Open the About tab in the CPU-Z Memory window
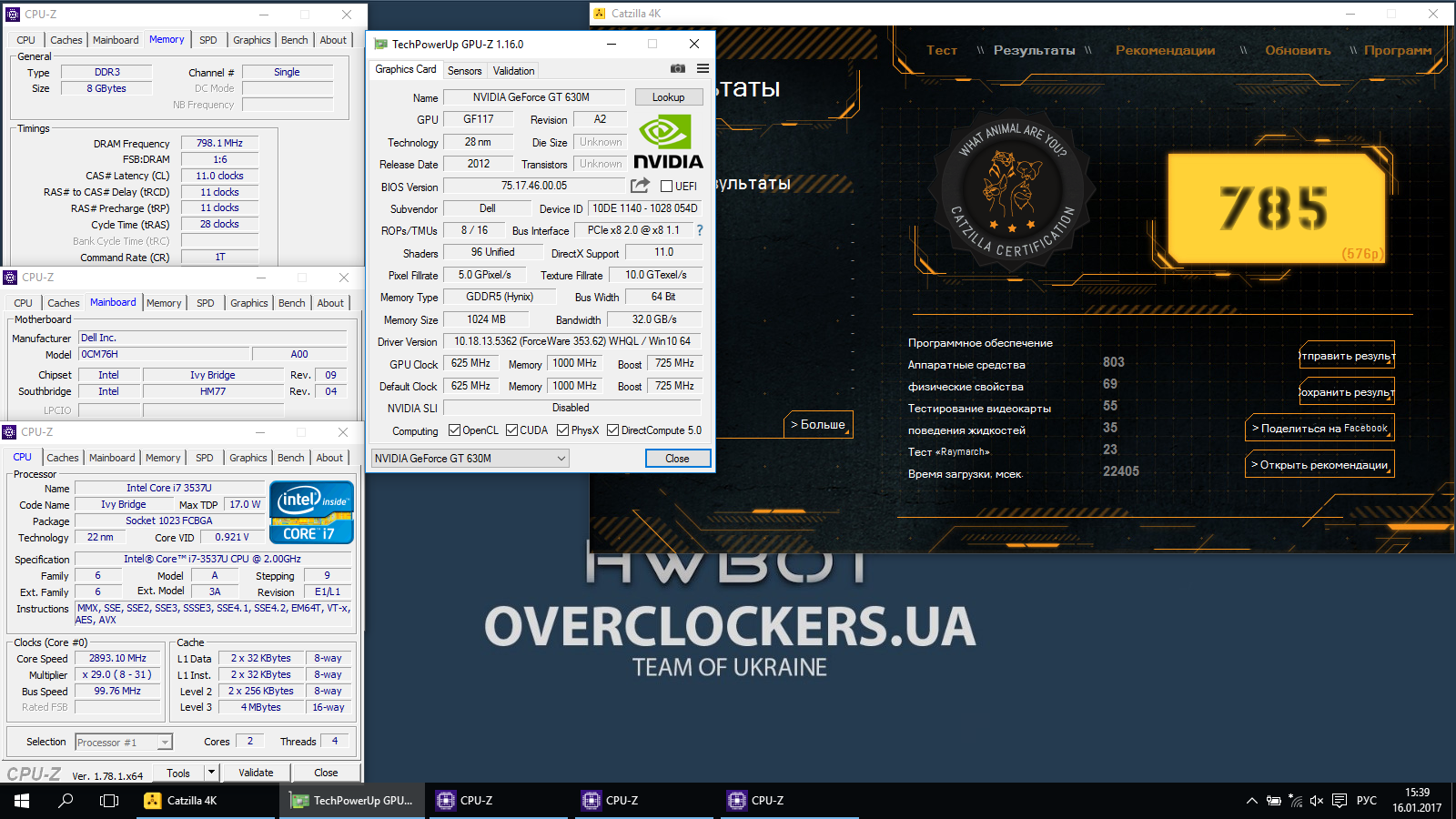 pos(333,40)
